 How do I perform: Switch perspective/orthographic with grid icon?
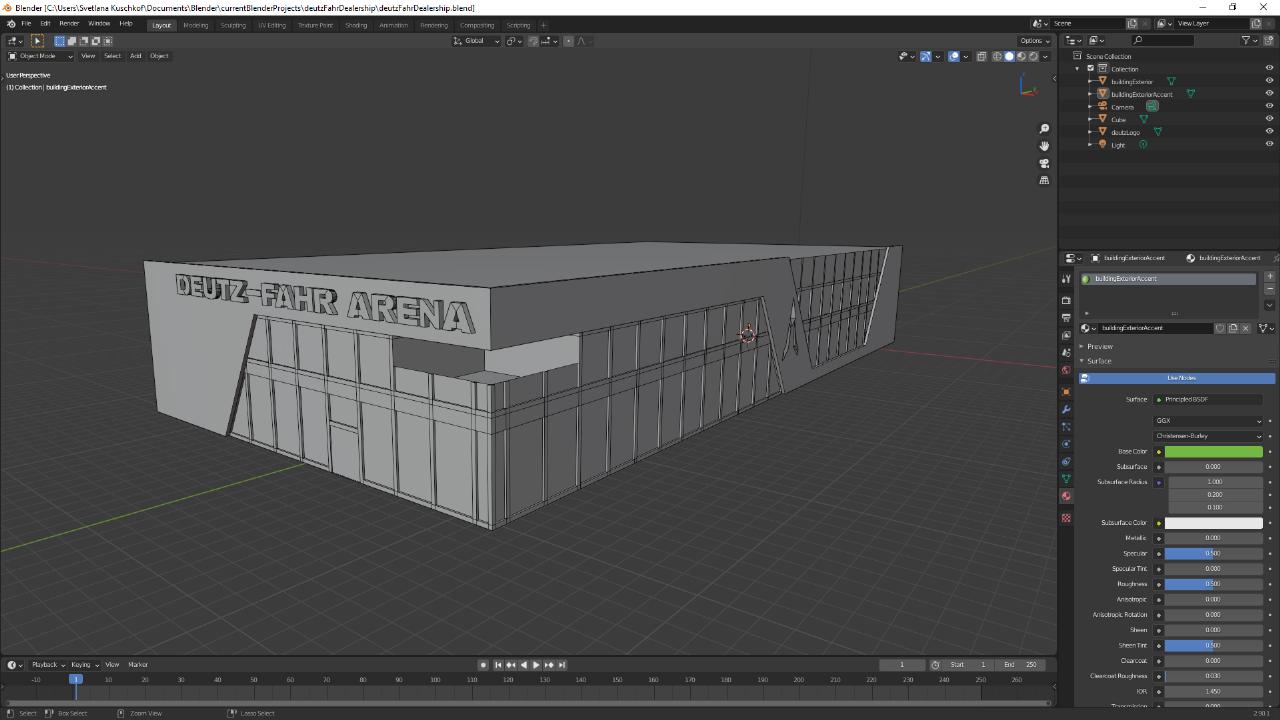click(1044, 180)
